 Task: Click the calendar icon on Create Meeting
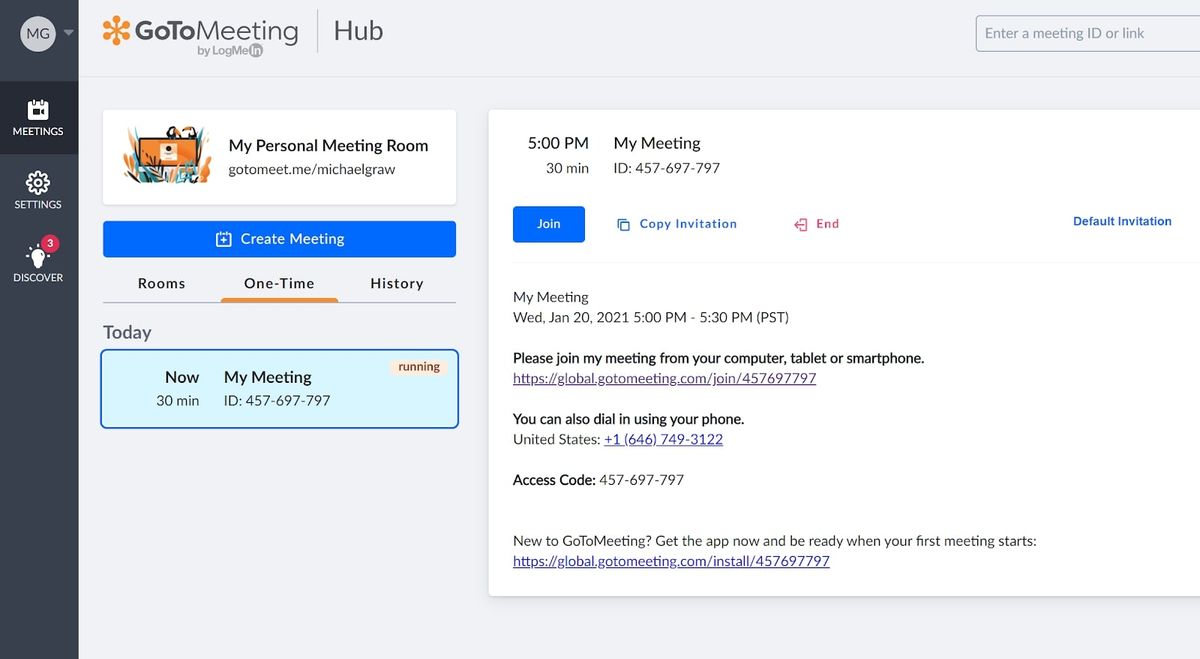click(222, 239)
